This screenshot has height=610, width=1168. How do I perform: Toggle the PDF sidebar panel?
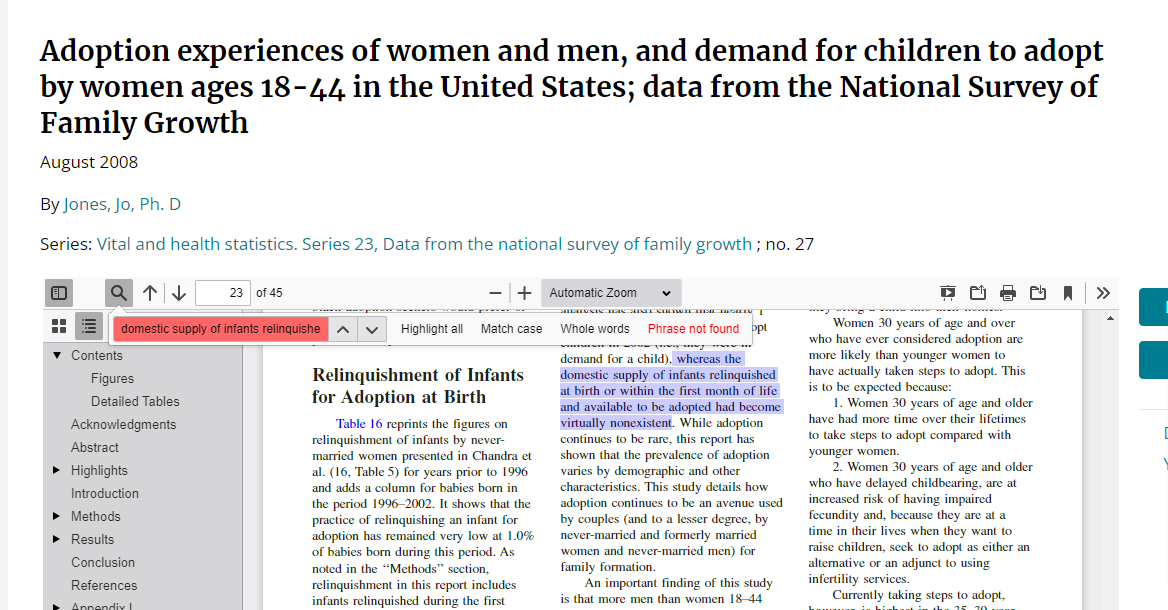(x=59, y=293)
